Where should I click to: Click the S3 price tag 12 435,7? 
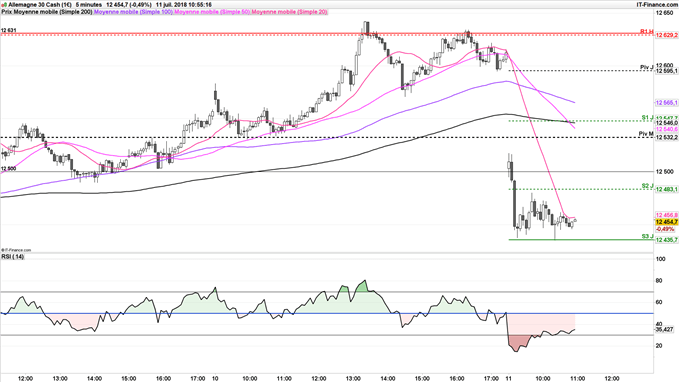666,240
